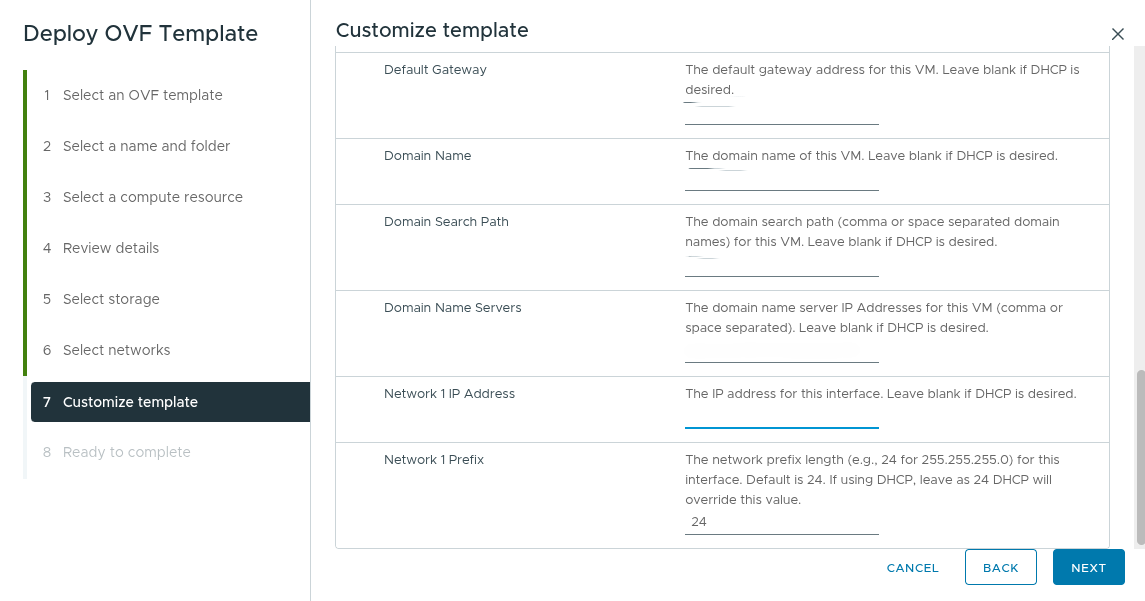This screenshot has height=601, width=1145.
Task: Select the Network 1 Prefix value 24
Action: (781, 521)
